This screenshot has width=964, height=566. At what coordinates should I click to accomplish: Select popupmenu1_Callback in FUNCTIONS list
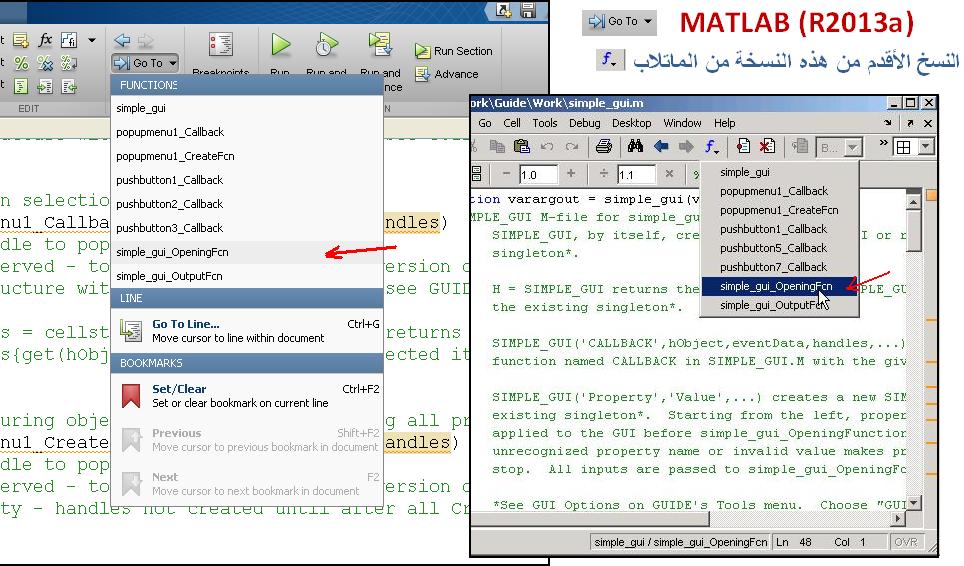pos(247,132)
